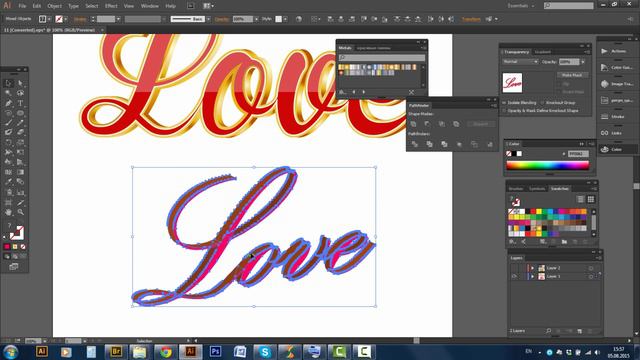640x360 pixels.
Task: Open the File menu
Action: (x=22, y=6)
